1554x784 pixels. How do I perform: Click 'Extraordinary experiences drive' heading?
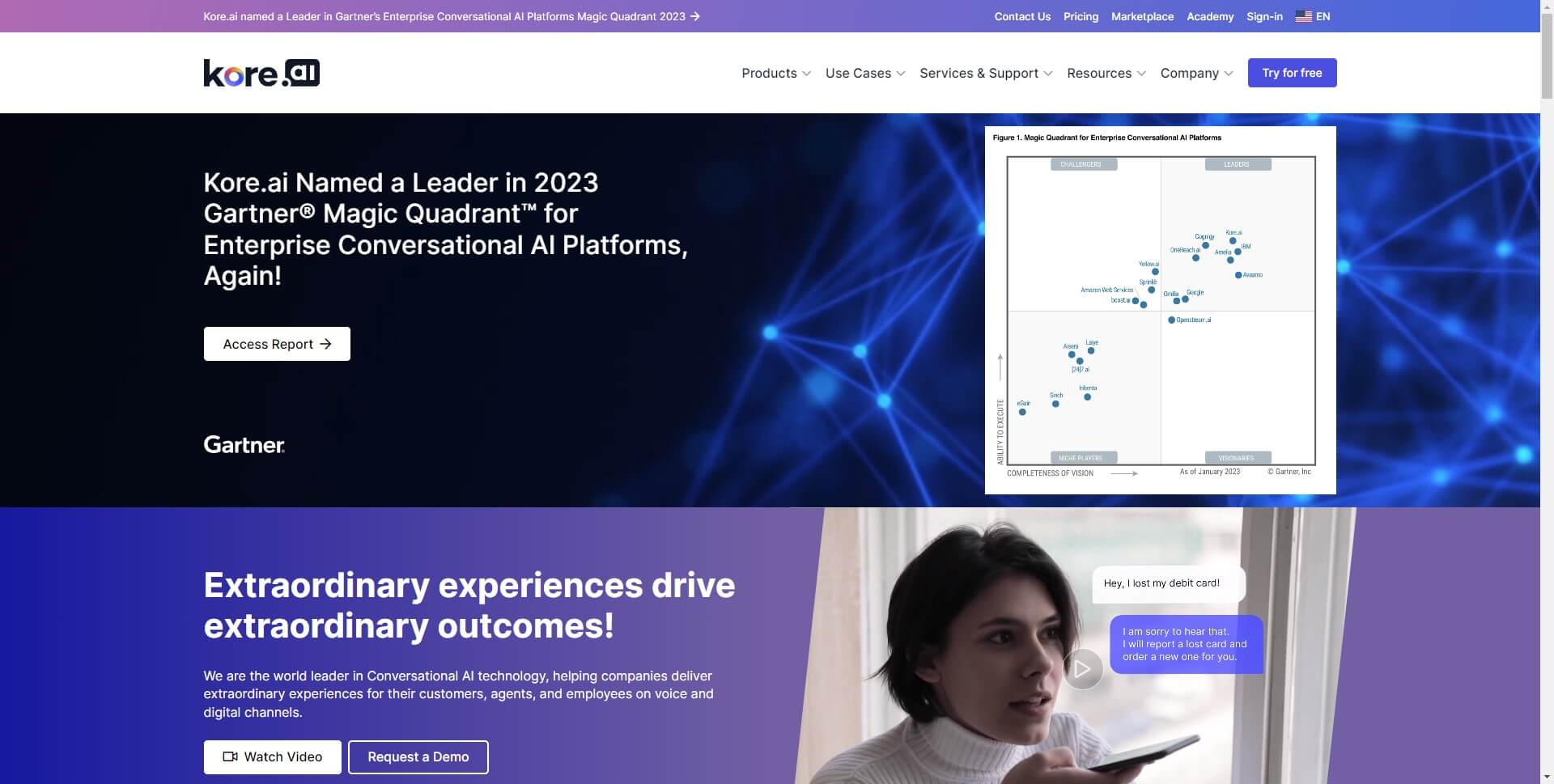click(469, 605)
